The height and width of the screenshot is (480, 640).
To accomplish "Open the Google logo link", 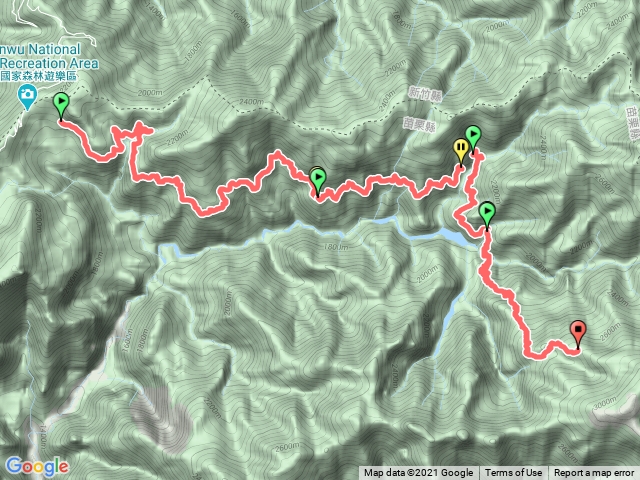I will 37,467.
